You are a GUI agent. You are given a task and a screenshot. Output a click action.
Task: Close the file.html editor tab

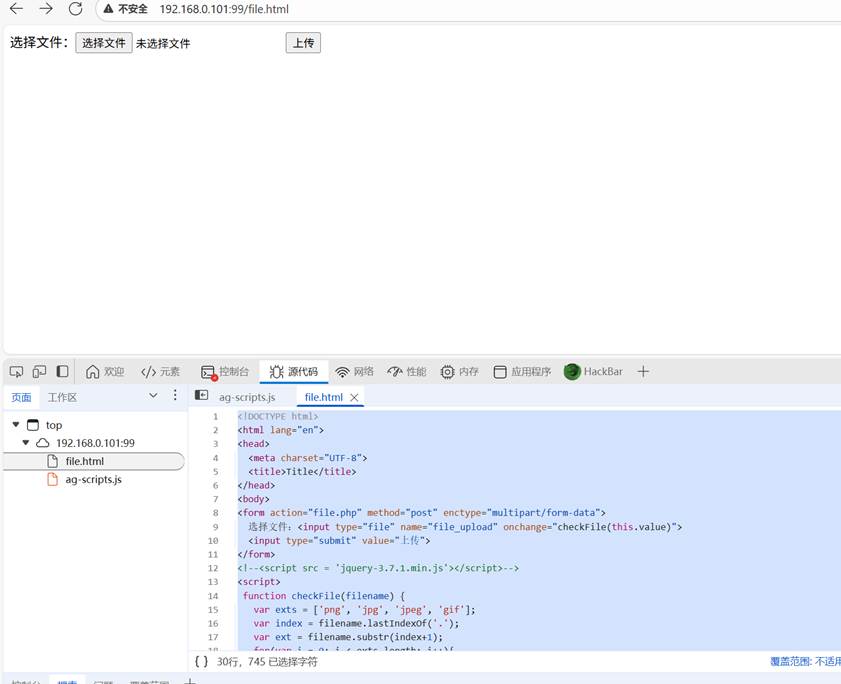coord(354,398)
